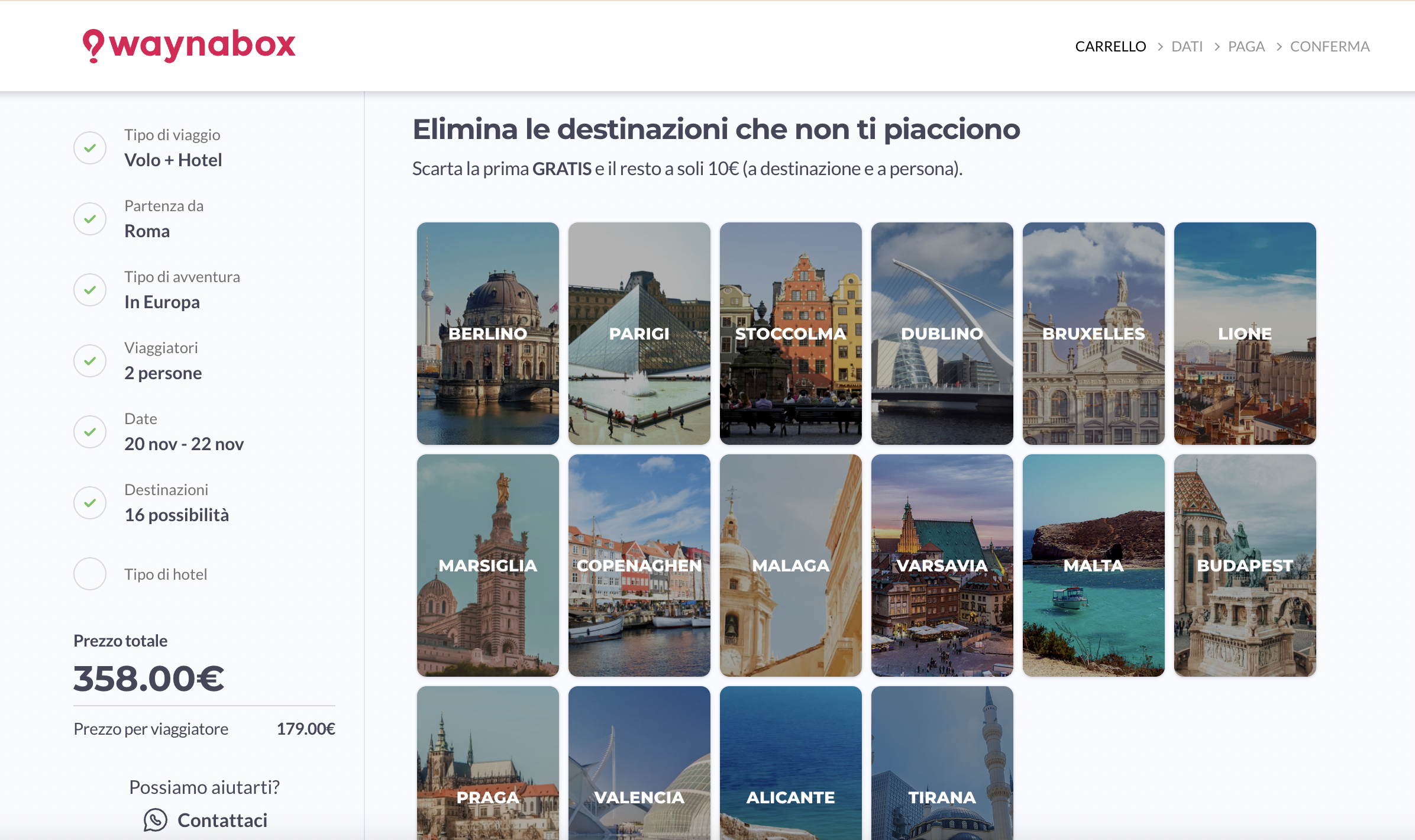This screenshot has width=1415, height=840.
Task: Go to the DATI step
Action: (1187, 46)
